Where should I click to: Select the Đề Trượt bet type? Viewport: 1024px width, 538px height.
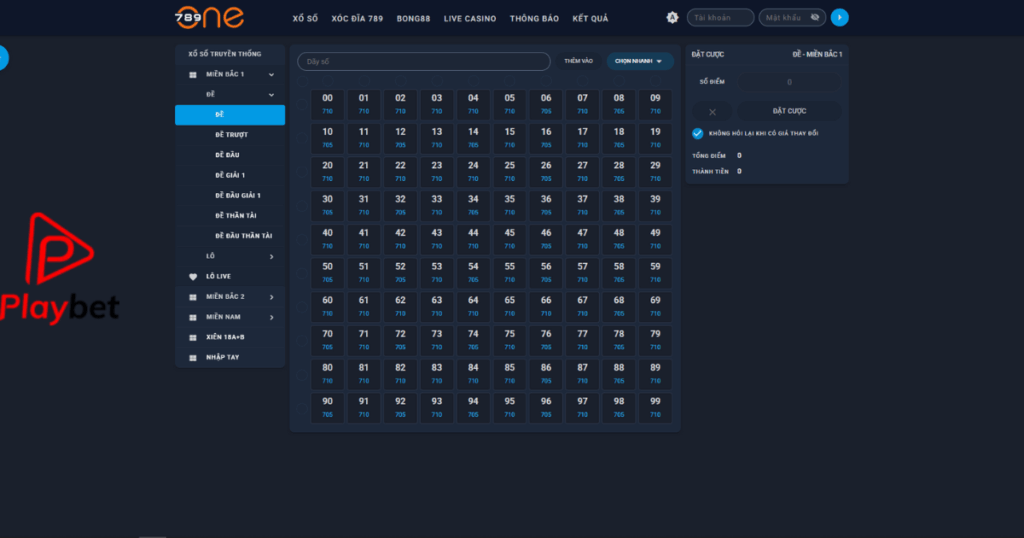click(231, 135)
